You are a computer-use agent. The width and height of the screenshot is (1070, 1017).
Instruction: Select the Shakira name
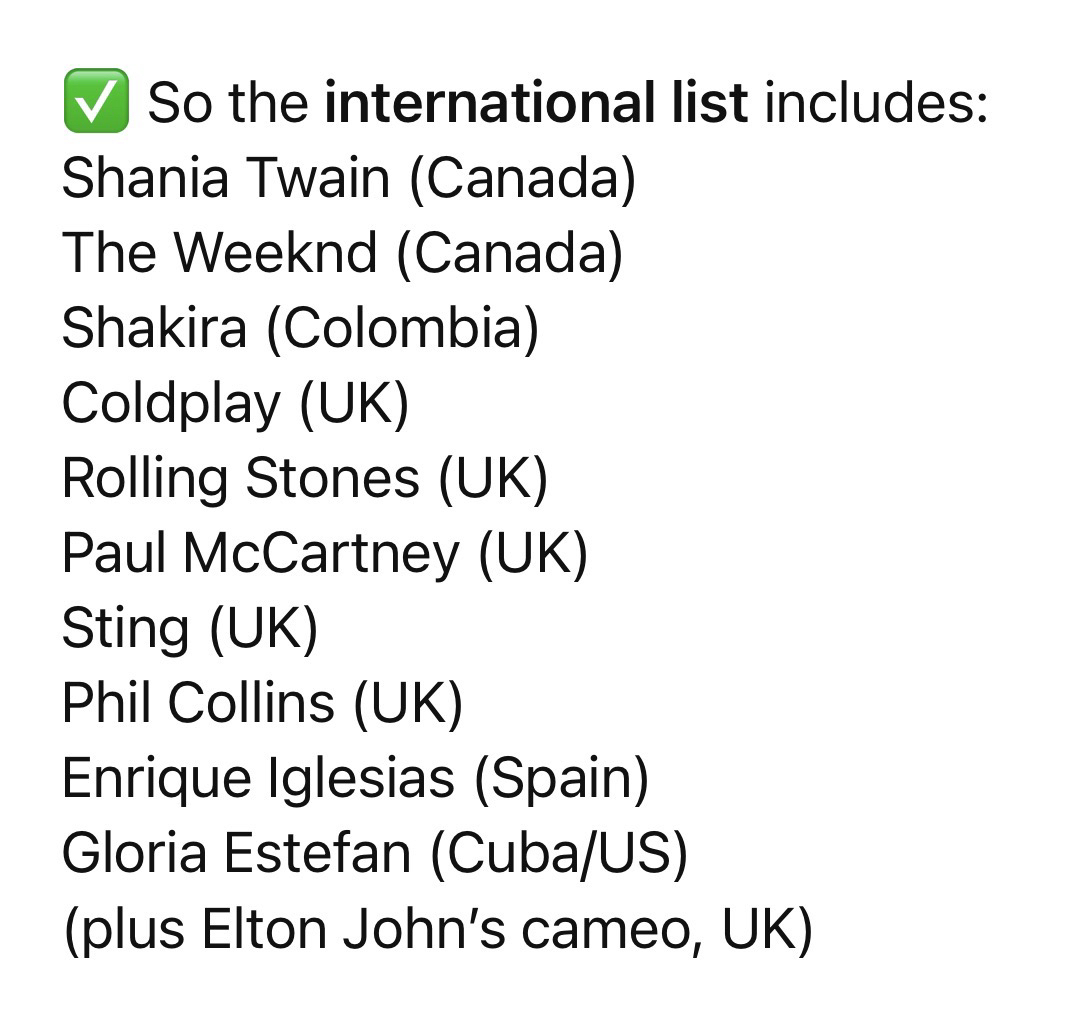(x=153, y=328)
